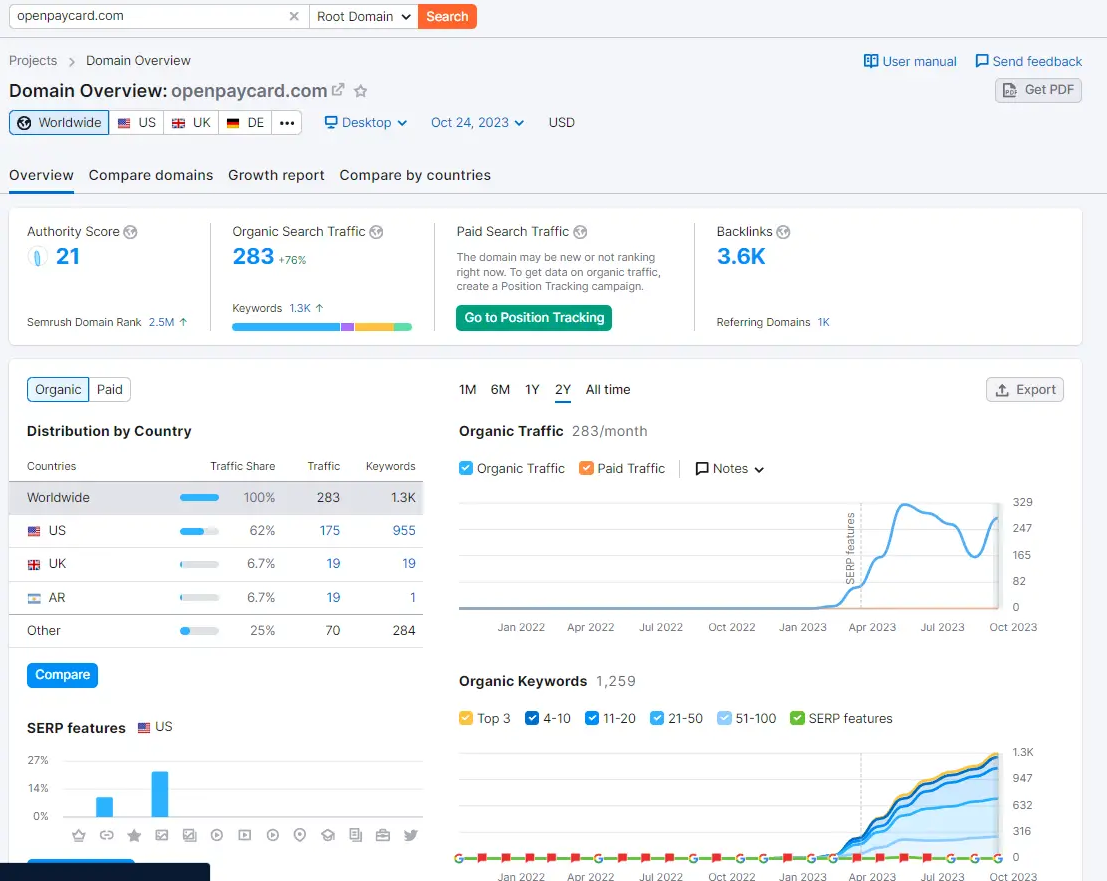
Task: Clear the domain search field with the X
Action: tap(294, 16)
